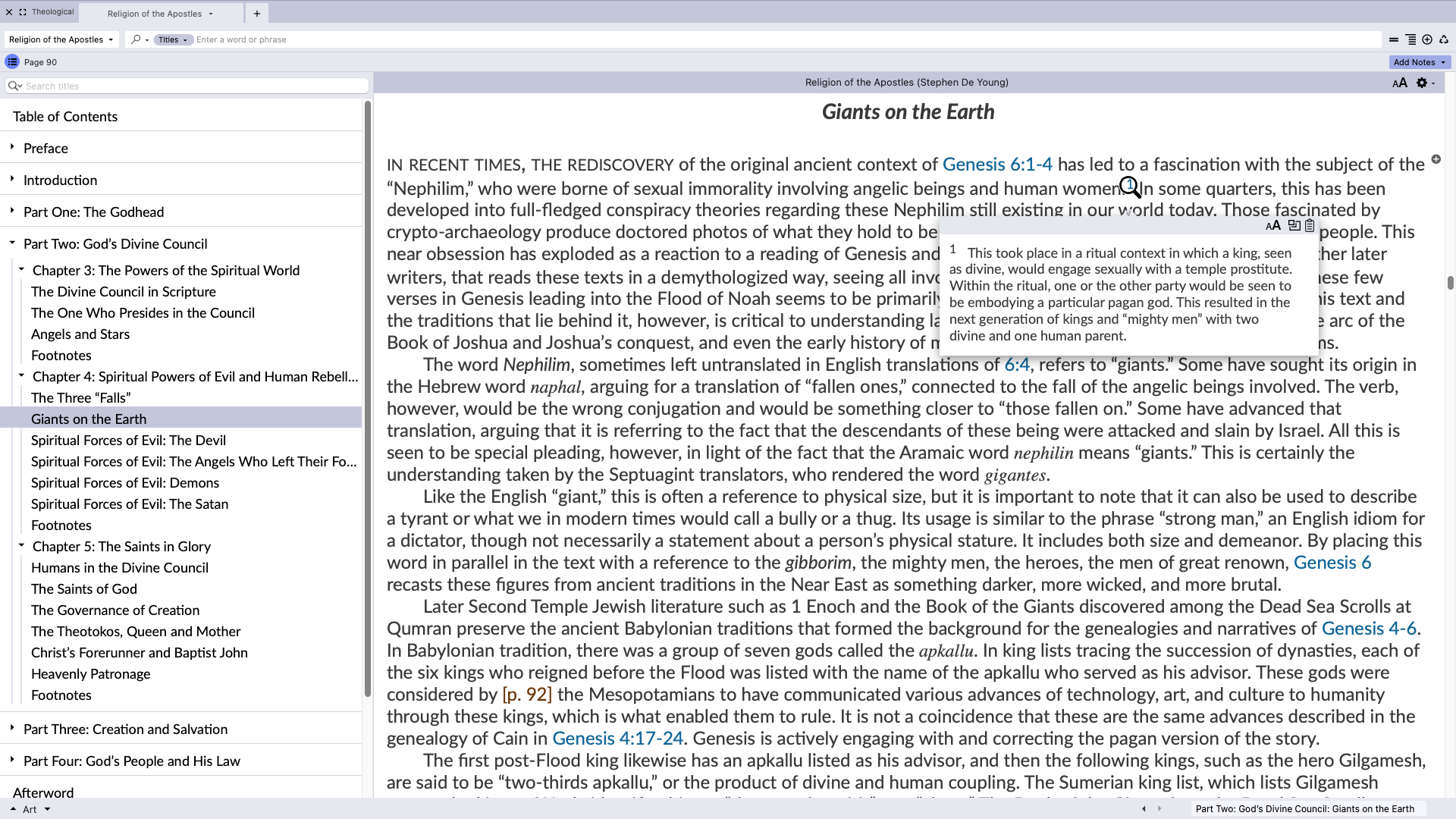The width and height of the screenshot is (1456, 819).
Task: Click the text size AA icon in pane header
Action: click(x=1400, y=83)
